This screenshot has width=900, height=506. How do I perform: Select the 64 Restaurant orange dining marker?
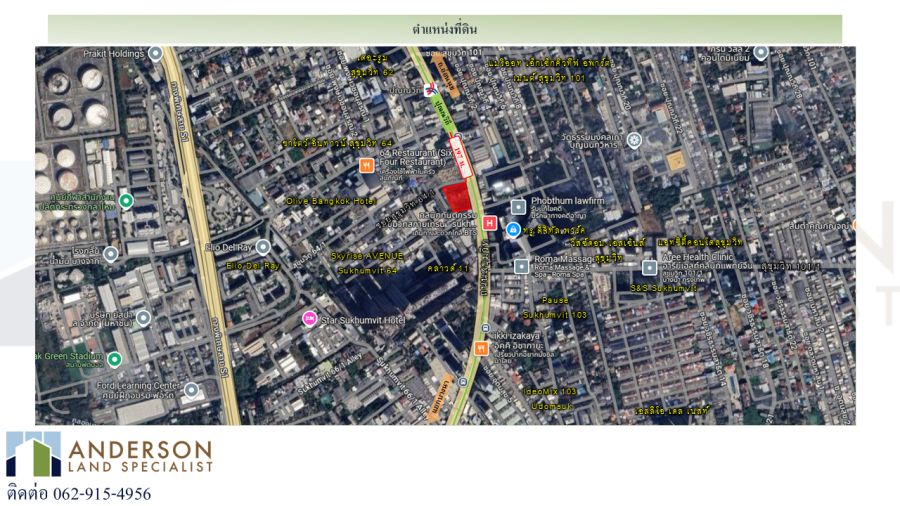click(x=367, y=166)
